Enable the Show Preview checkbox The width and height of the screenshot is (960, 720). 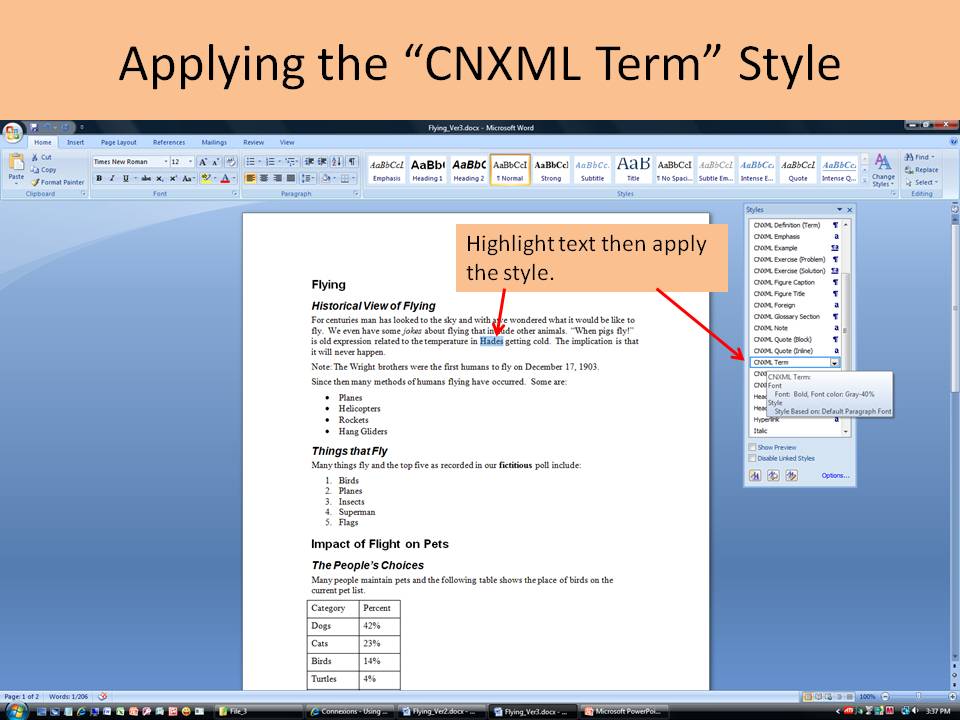tap(752, 448)
